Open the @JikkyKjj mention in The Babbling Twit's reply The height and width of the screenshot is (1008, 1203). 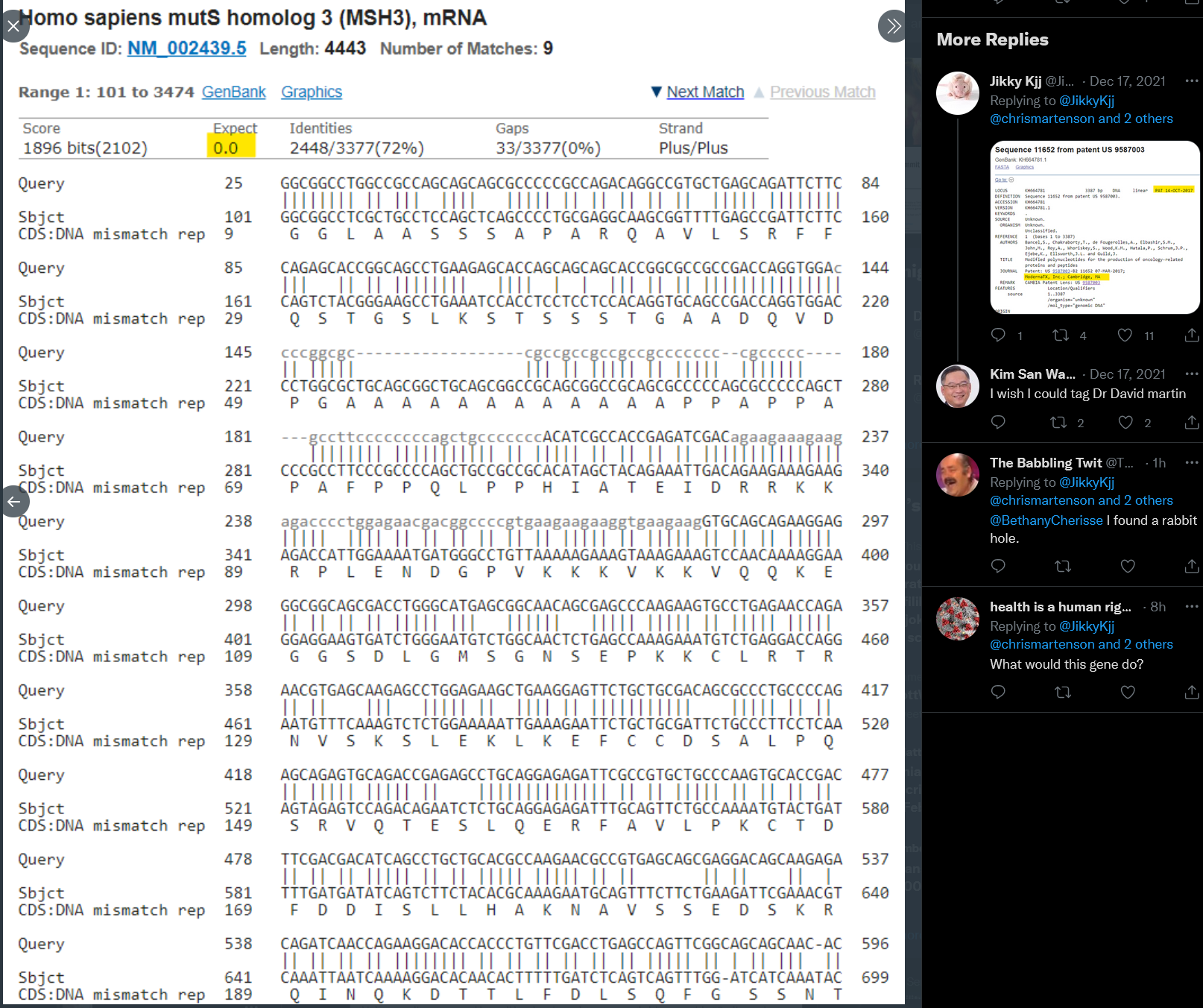pos(1087,482)
